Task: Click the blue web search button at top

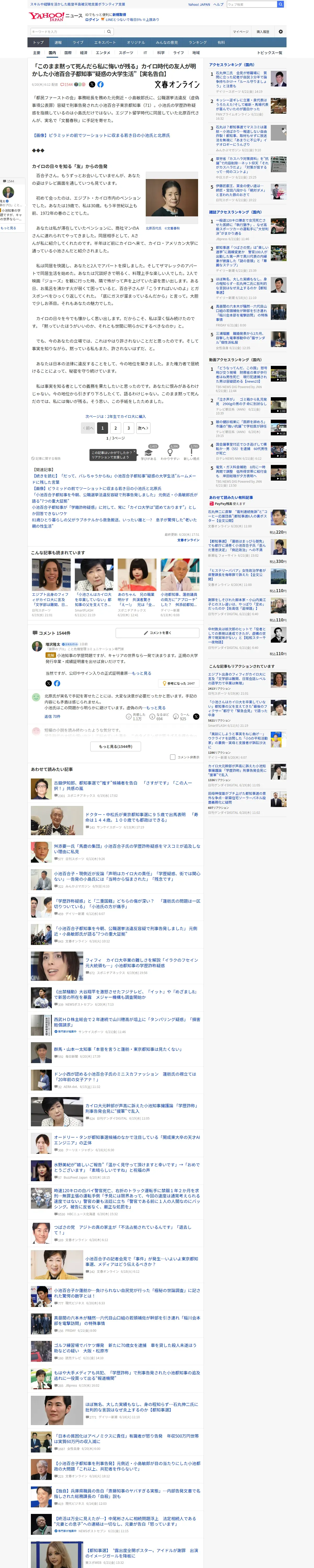Action: pos(280,4)
